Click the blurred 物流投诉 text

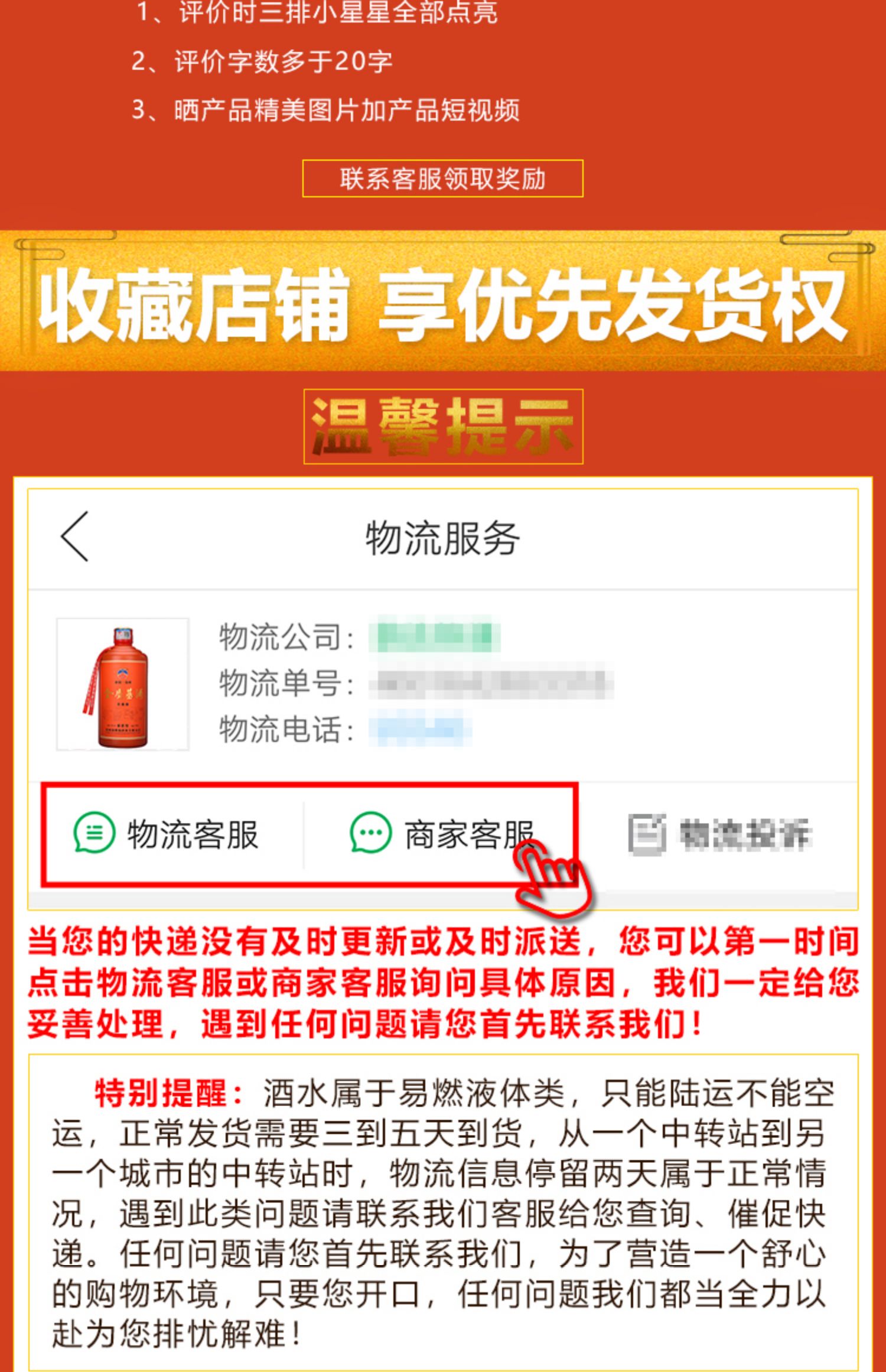click(745, 834)
